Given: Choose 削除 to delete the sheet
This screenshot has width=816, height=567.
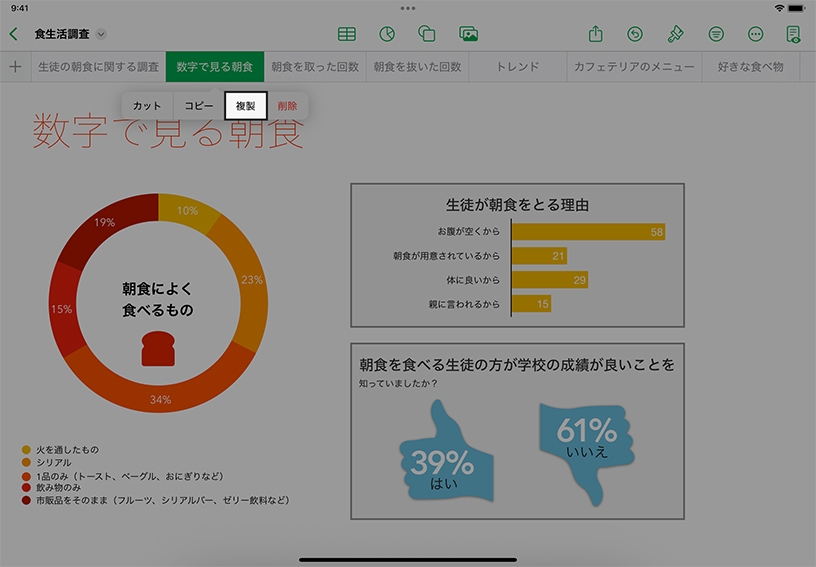Looking at the screenshot, I should pos(287,106).
